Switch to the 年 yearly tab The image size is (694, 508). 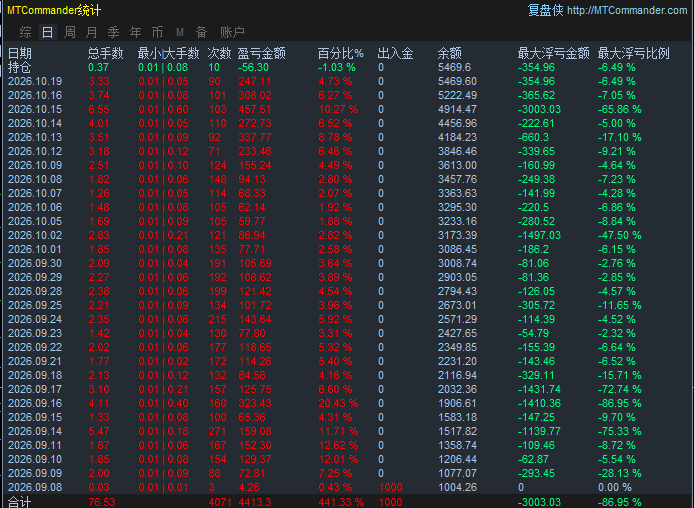[x=135, y=32]
